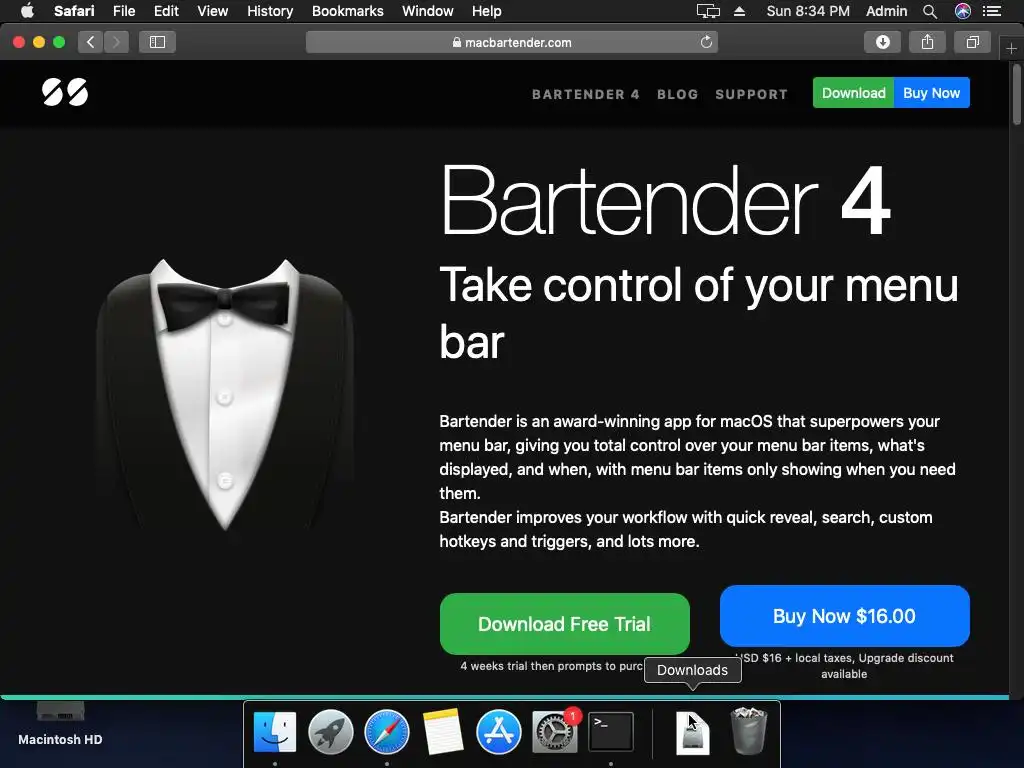This screenshot has height=768, width=1024.
Task: Reload the page with the refresh icon
Action: tap(706, 42)
